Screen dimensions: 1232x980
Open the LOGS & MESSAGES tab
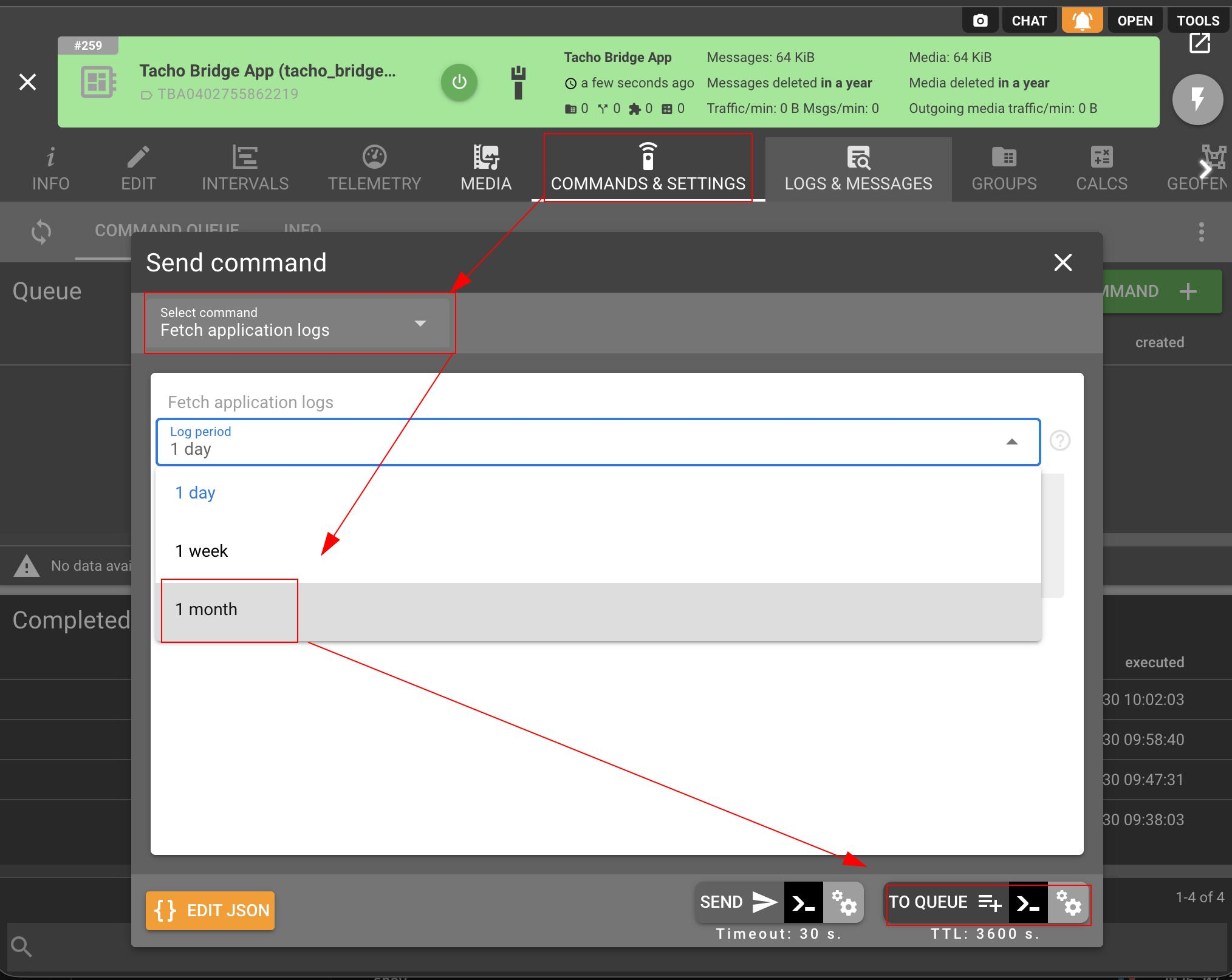pos(858,169)
